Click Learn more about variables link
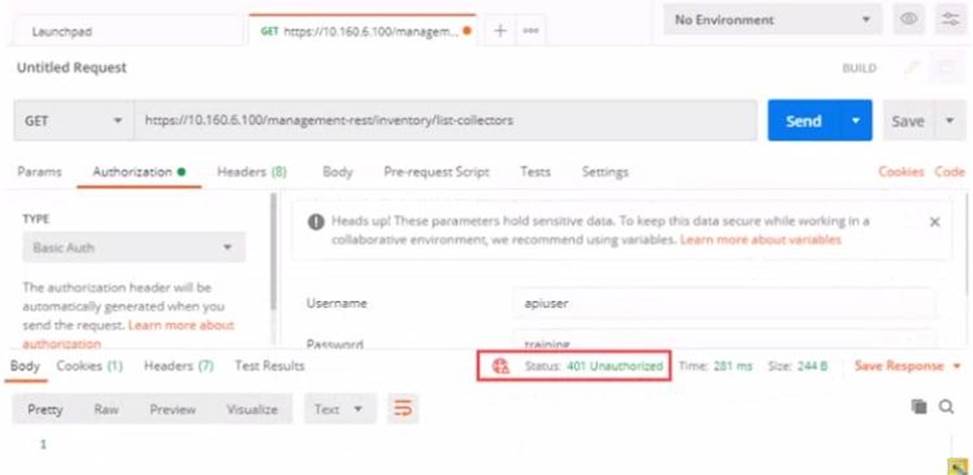The width and height of the screenshot is (973, 475). [761, 240]
